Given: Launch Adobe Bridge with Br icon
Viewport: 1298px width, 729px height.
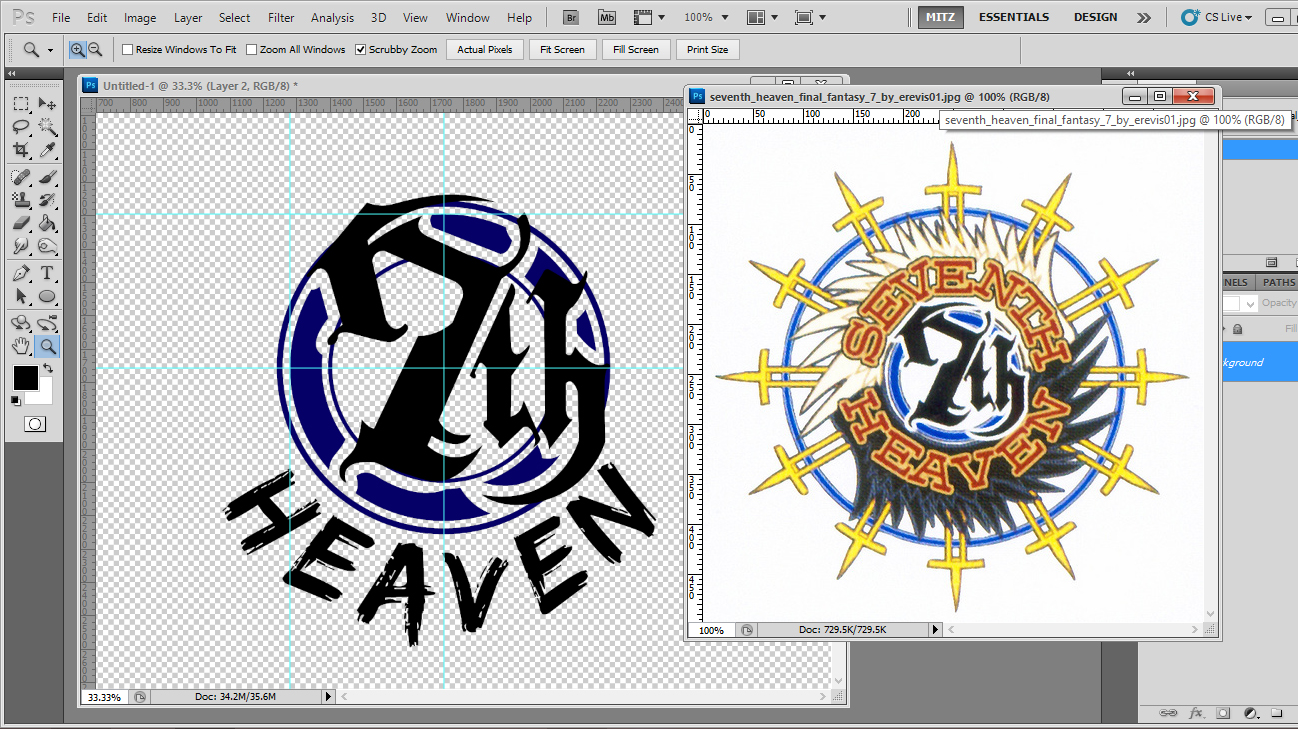Looking at the screenshot, I should tap(571, 17).
